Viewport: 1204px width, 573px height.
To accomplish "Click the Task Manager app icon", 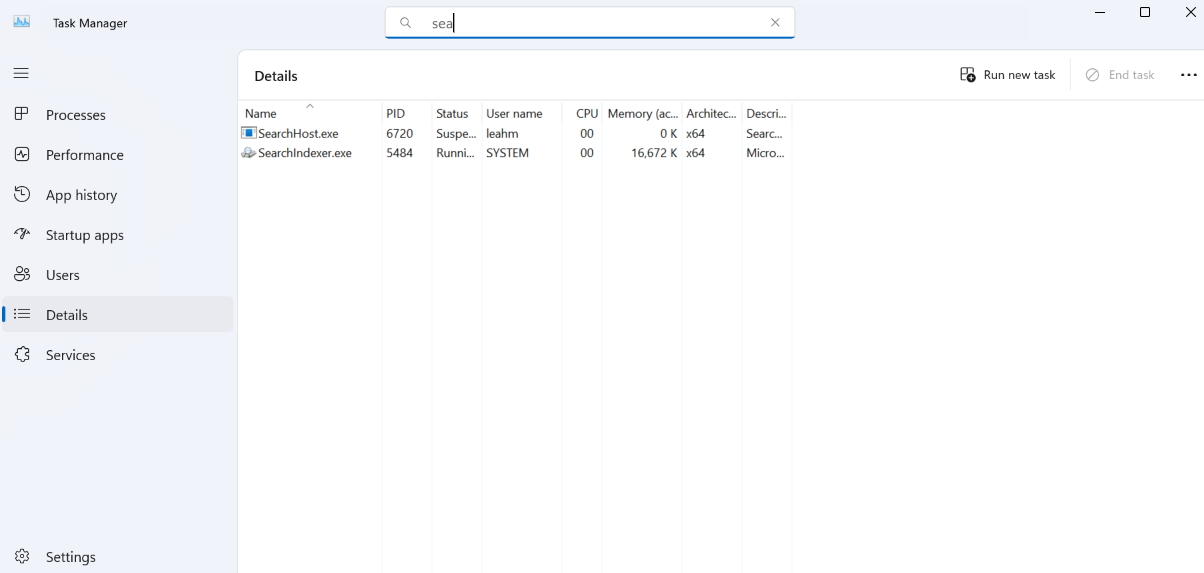I will 21,22.
